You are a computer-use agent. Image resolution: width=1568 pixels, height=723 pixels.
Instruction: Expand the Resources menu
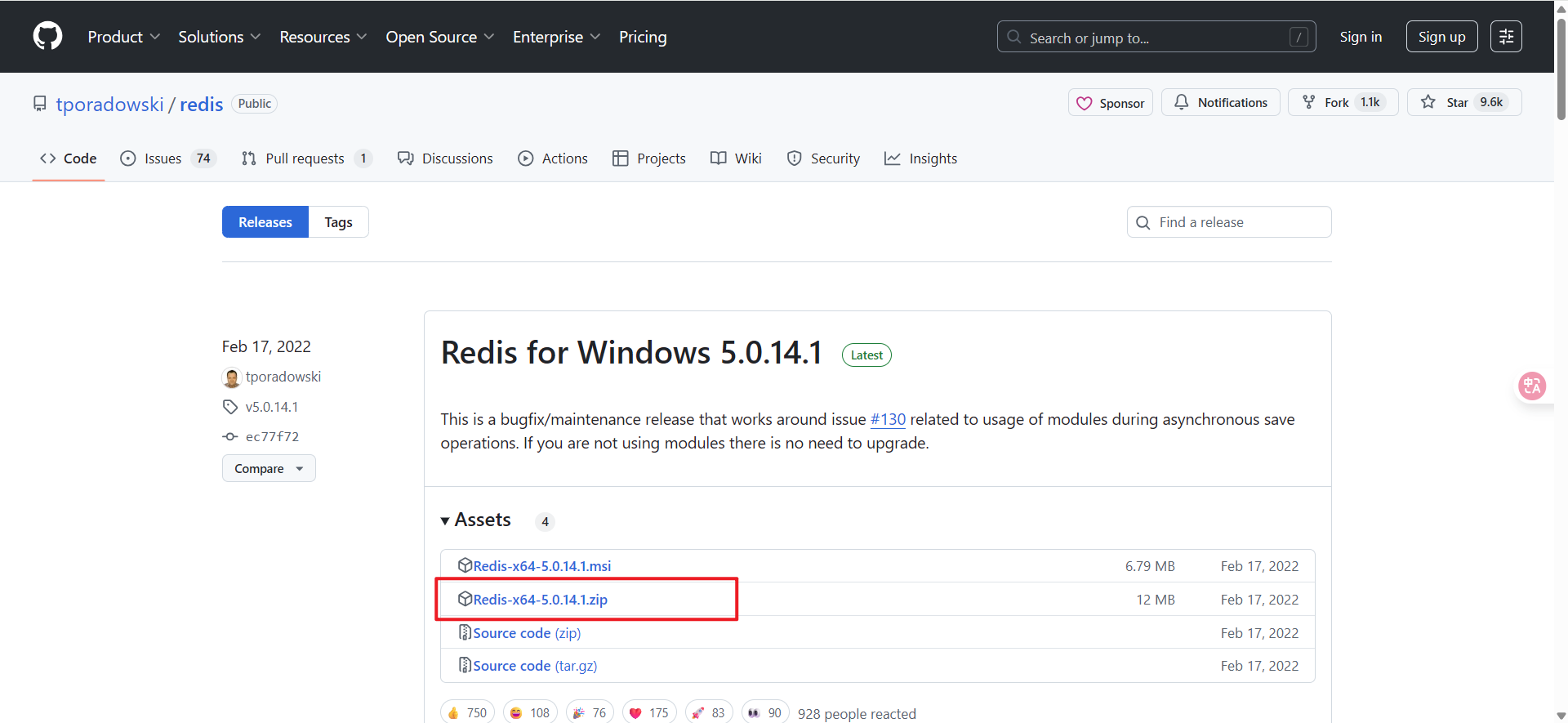pyautogui.click(x=323, y=37)
